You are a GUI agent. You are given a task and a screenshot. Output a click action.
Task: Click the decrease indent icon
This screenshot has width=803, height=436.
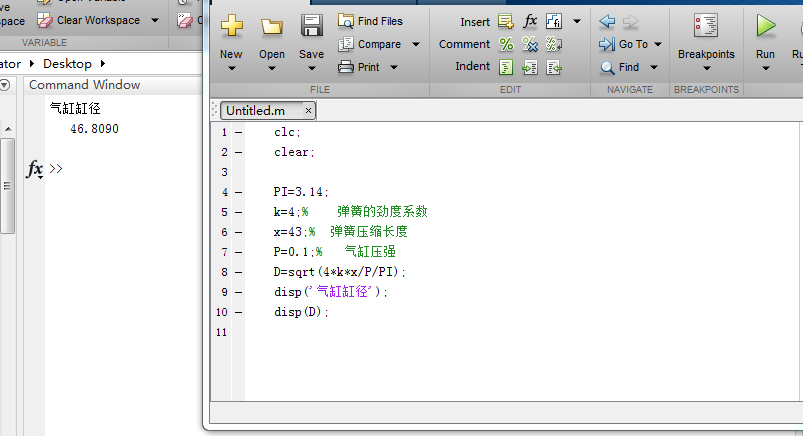point(554,67)
